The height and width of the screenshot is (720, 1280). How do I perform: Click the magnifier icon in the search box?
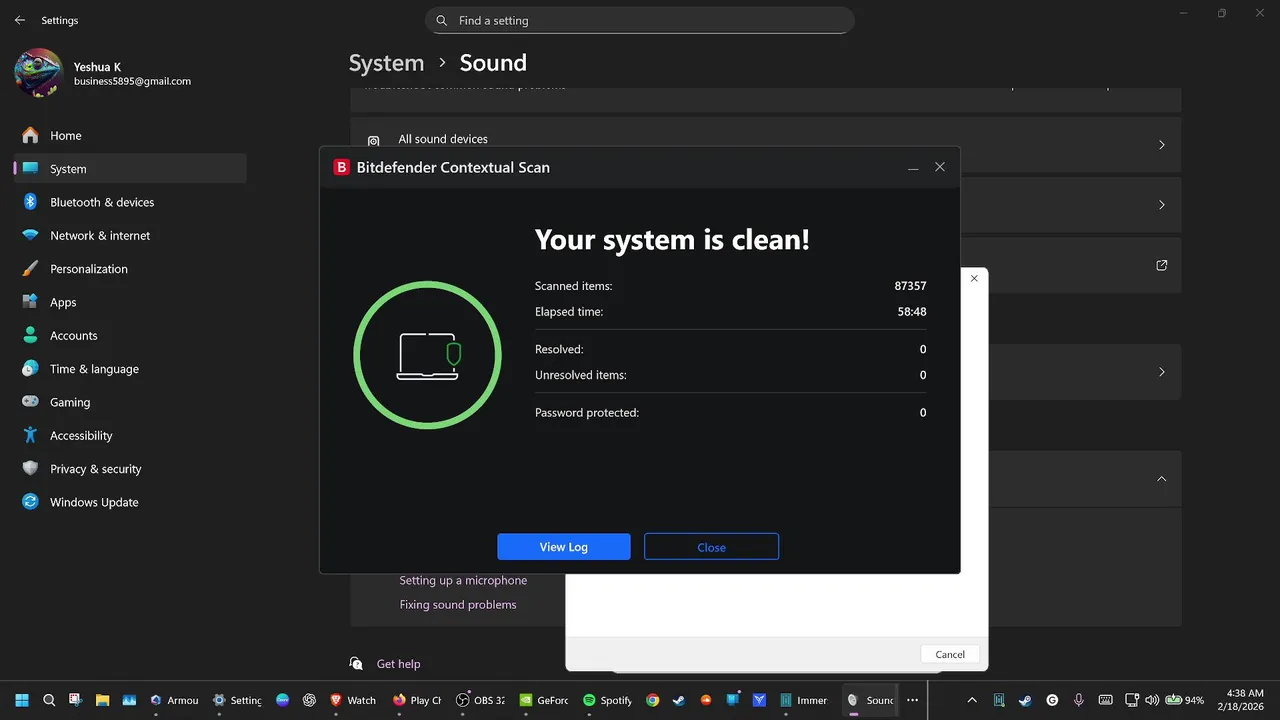[x=442, y=20]
